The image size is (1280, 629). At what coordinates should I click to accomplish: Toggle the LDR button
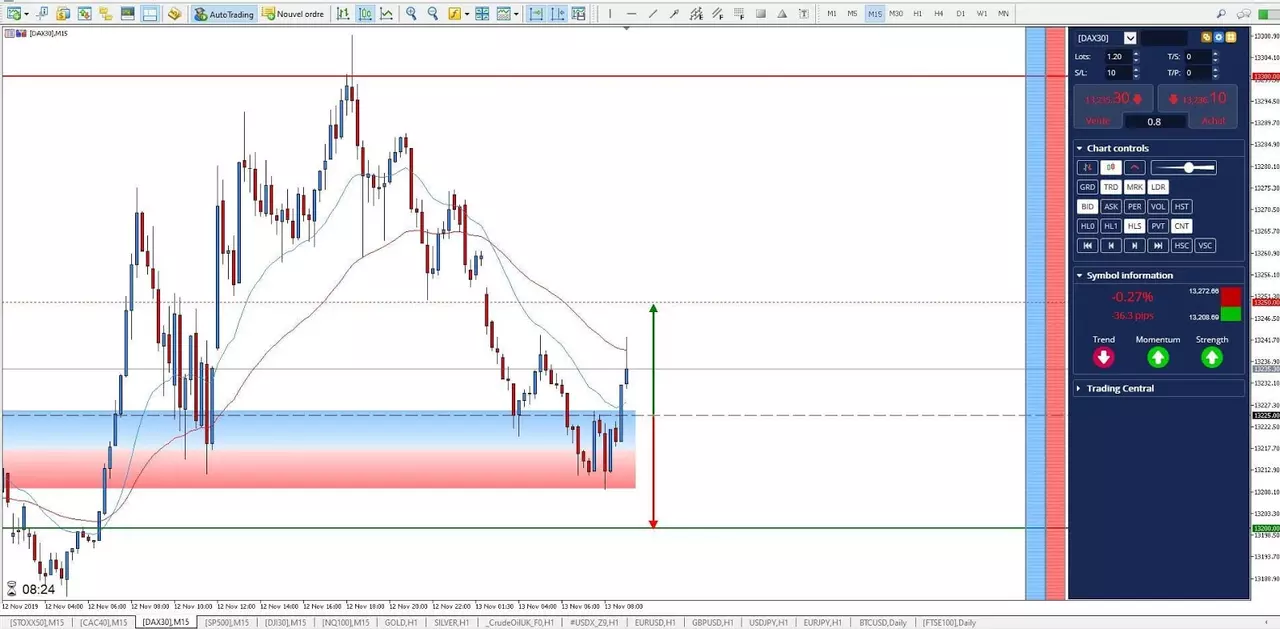(x=1158, y=187)
